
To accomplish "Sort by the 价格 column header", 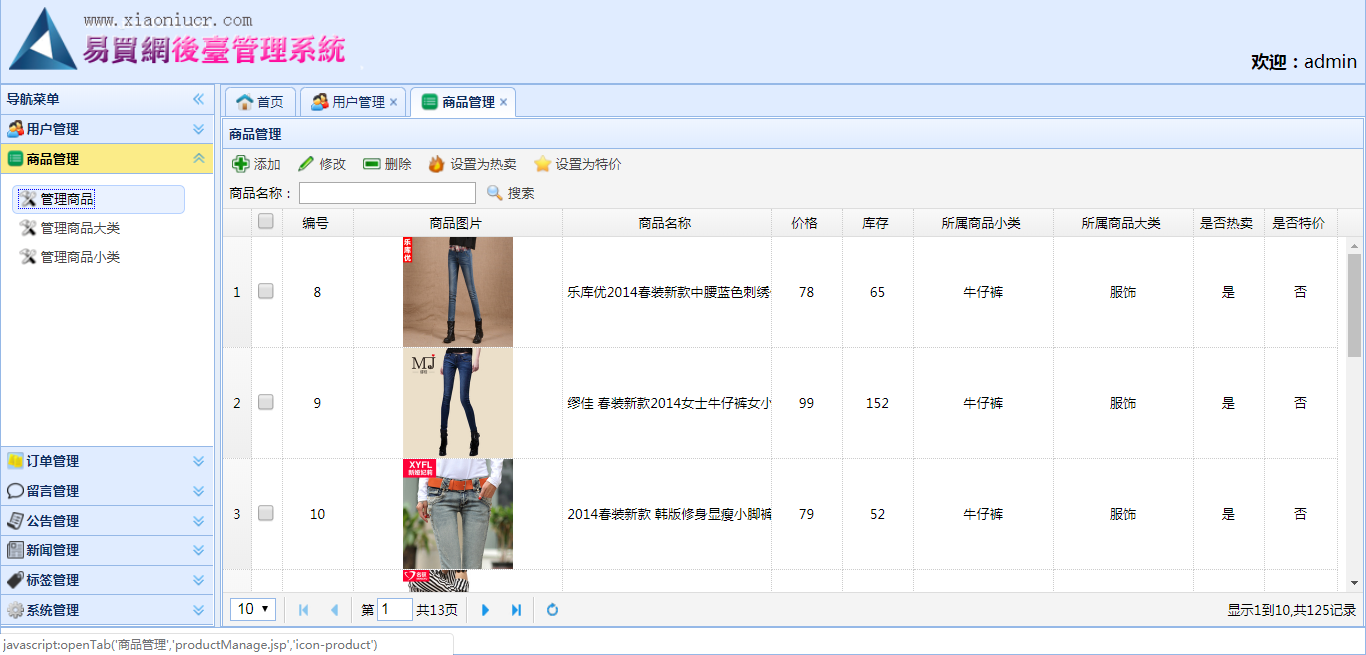I will click(806, 223).
